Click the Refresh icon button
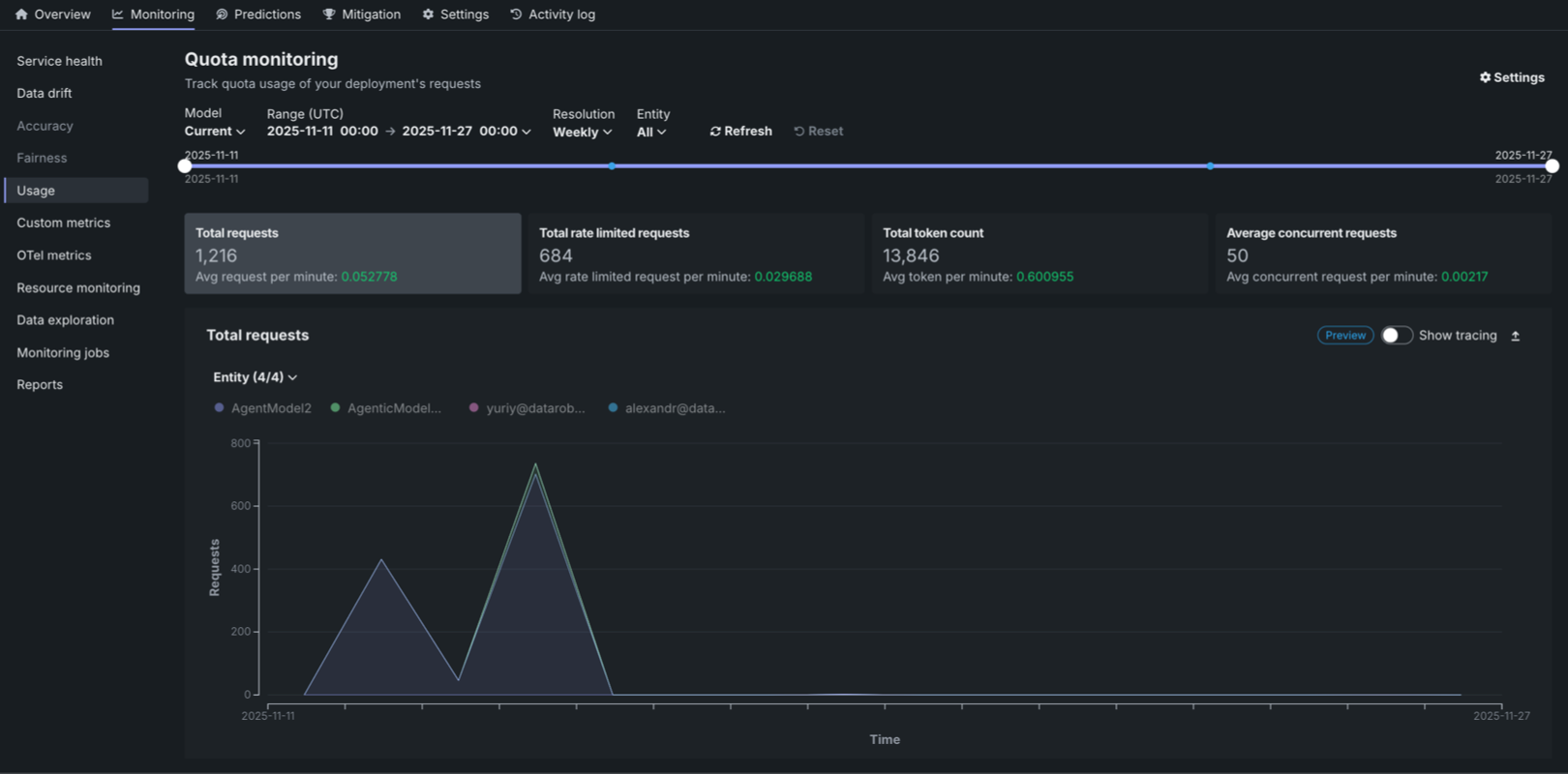The width and height of the screenshot is (1568, 774). (x=715, y=132)
